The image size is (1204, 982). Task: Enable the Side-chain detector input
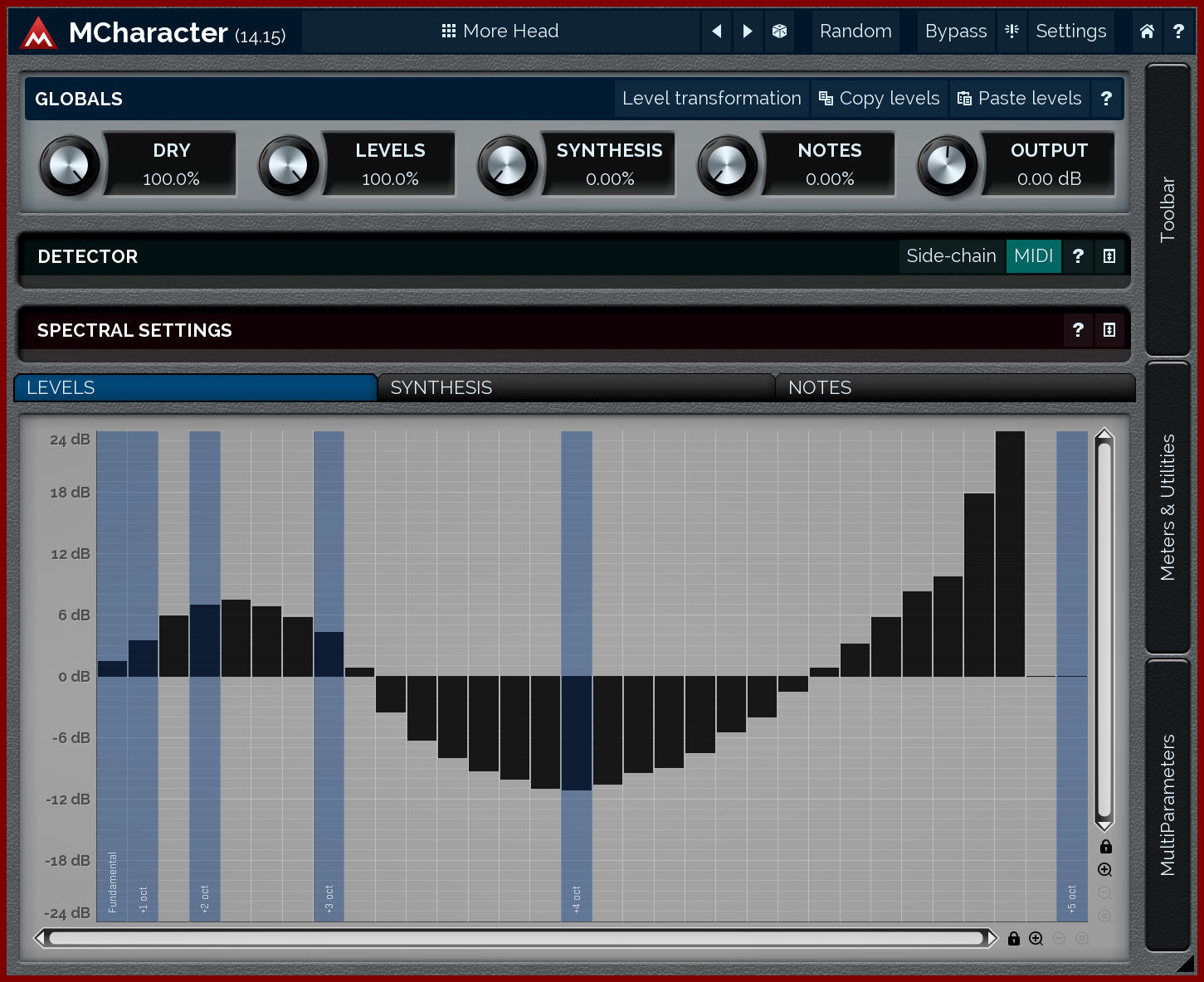pos(951,256)
